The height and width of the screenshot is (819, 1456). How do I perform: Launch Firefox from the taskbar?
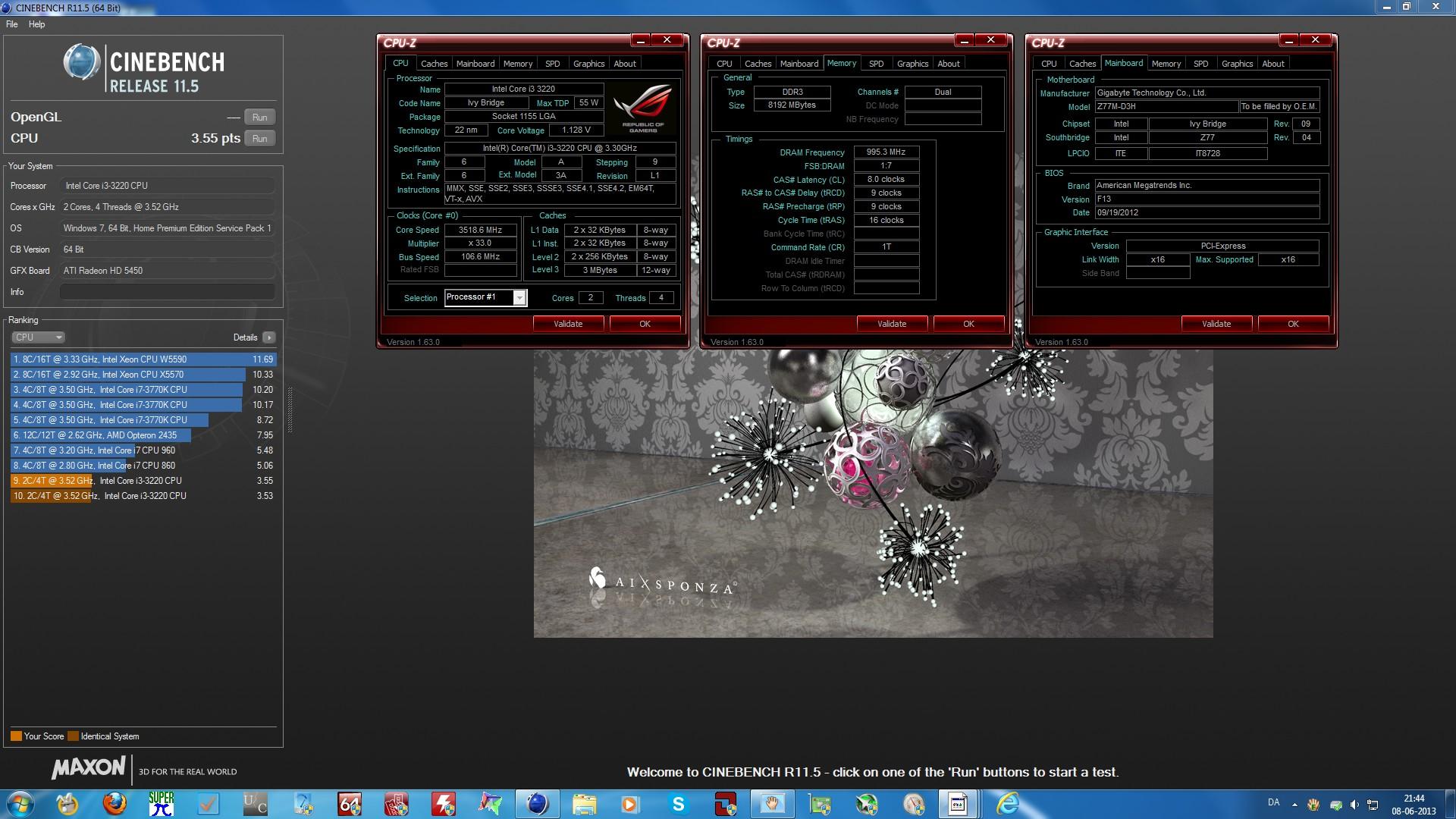115,804
